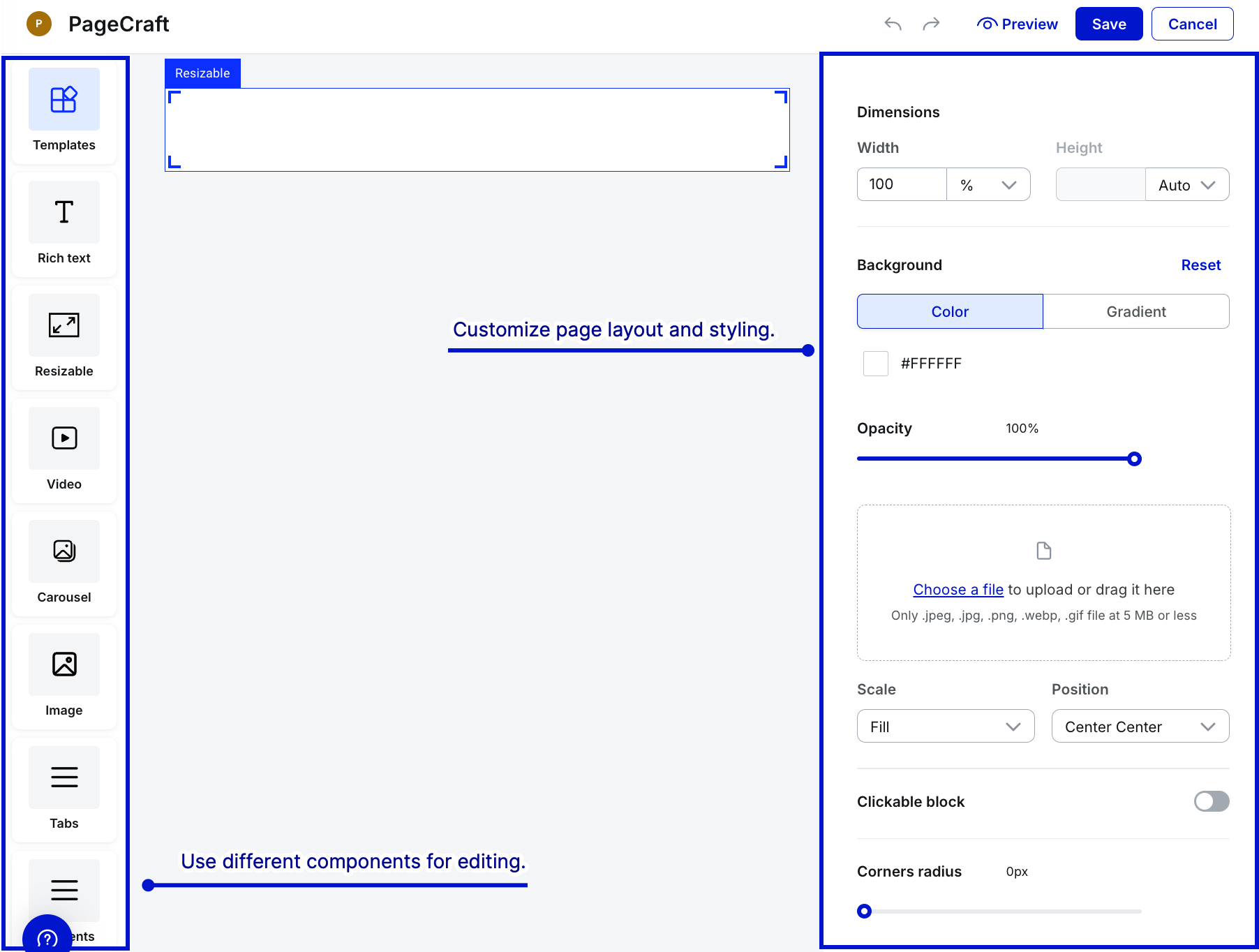The image size is (1259, 952).
Task: Open the Templates component icon
Action: click(x=64, y=100)
